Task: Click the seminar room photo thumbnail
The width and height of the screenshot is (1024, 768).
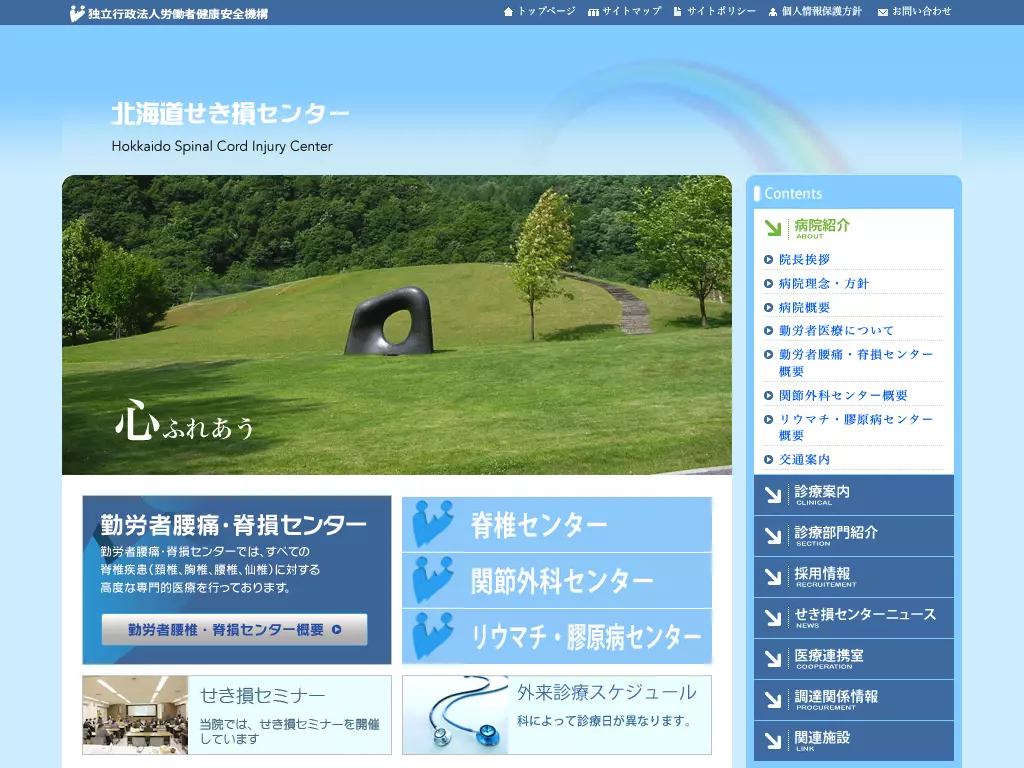Action: [136, 715]
